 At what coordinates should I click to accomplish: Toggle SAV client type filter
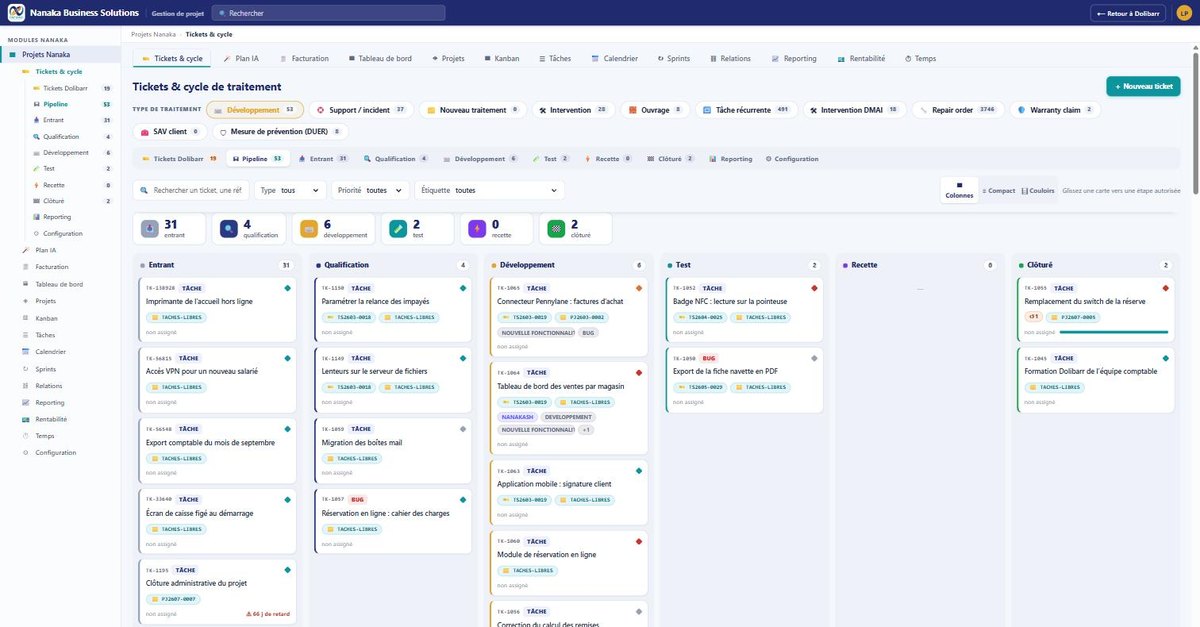(171, 131)
